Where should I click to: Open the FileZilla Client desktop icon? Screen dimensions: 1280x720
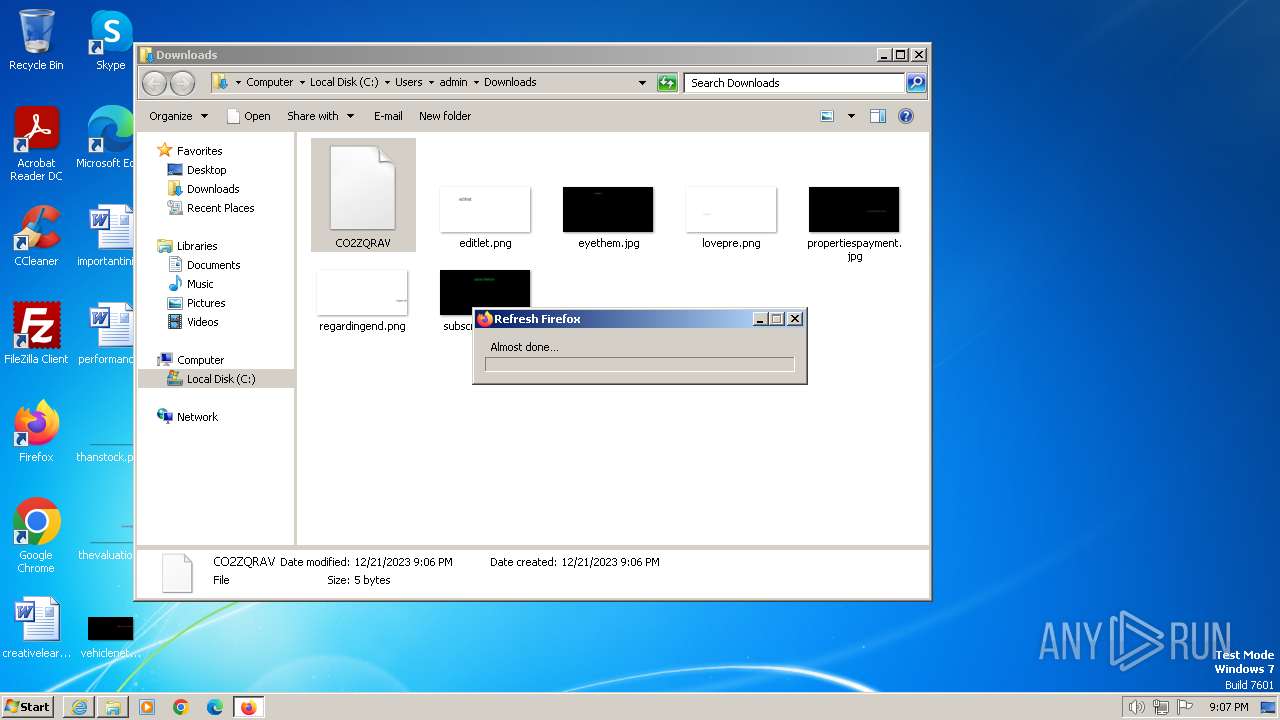click(x=36, y=333)
